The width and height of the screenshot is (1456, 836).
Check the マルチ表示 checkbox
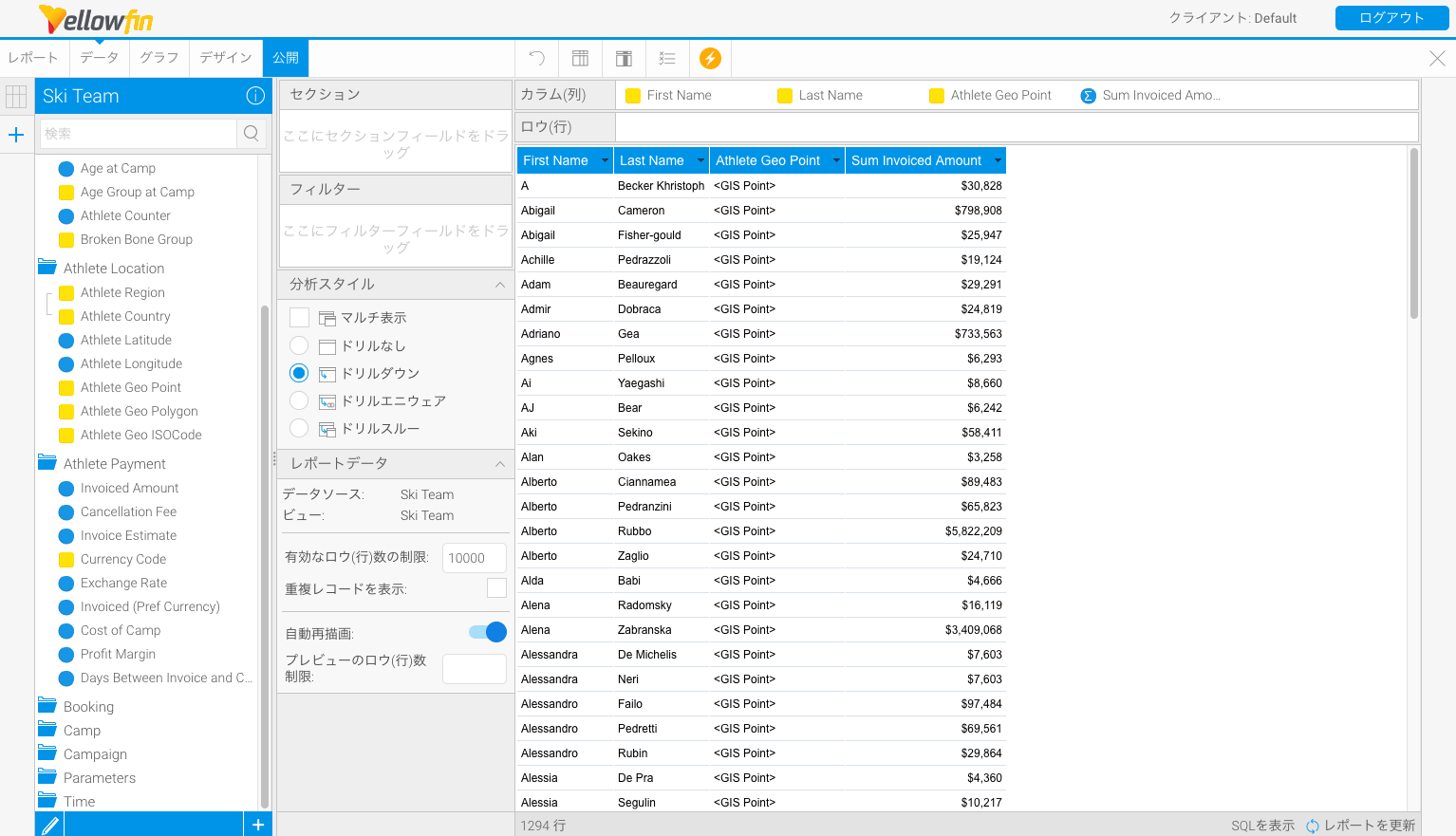[x=299, y=317]
